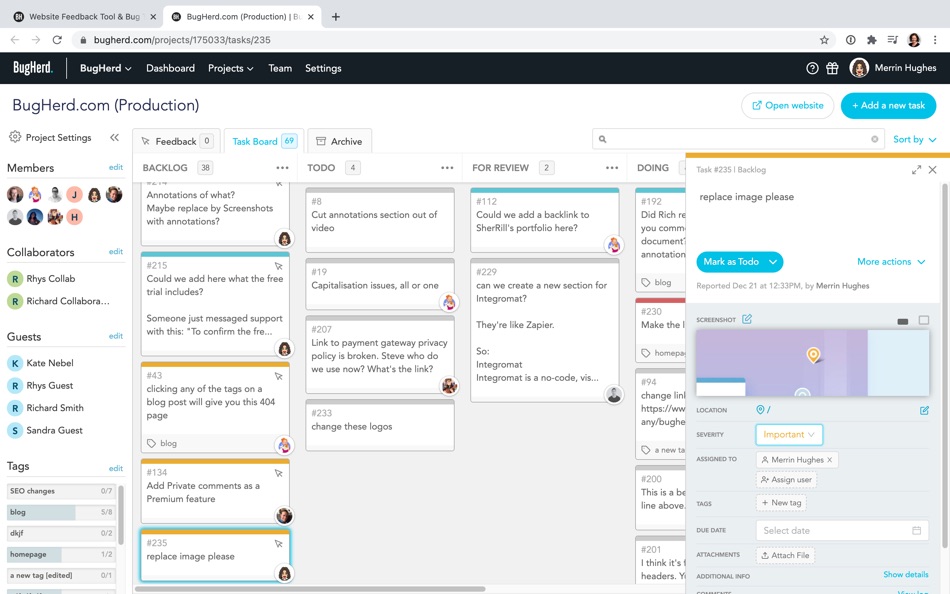Expand the Sort by dropdown

914,139
